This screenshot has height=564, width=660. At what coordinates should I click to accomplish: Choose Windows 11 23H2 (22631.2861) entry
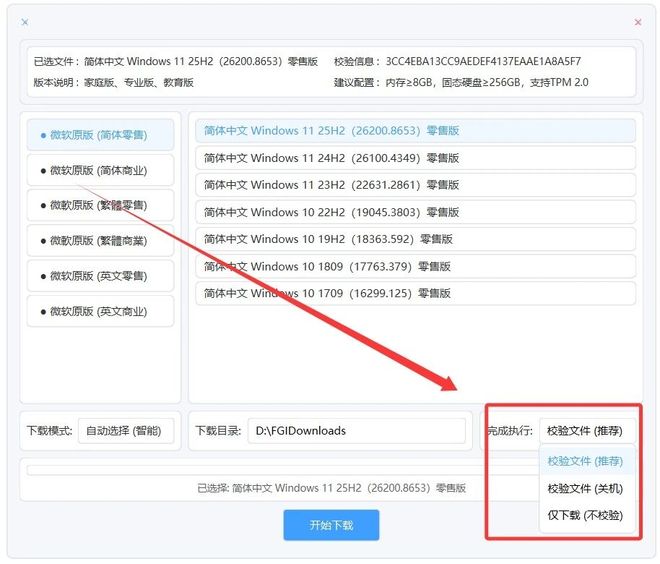(415, 185)
